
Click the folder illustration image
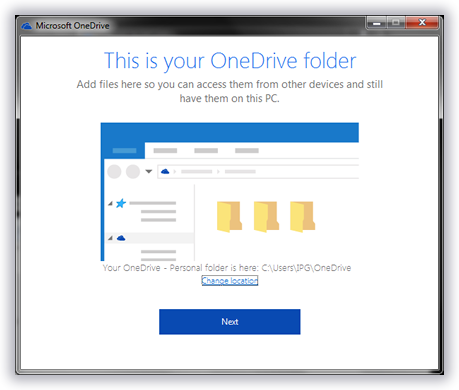(230, 192)
